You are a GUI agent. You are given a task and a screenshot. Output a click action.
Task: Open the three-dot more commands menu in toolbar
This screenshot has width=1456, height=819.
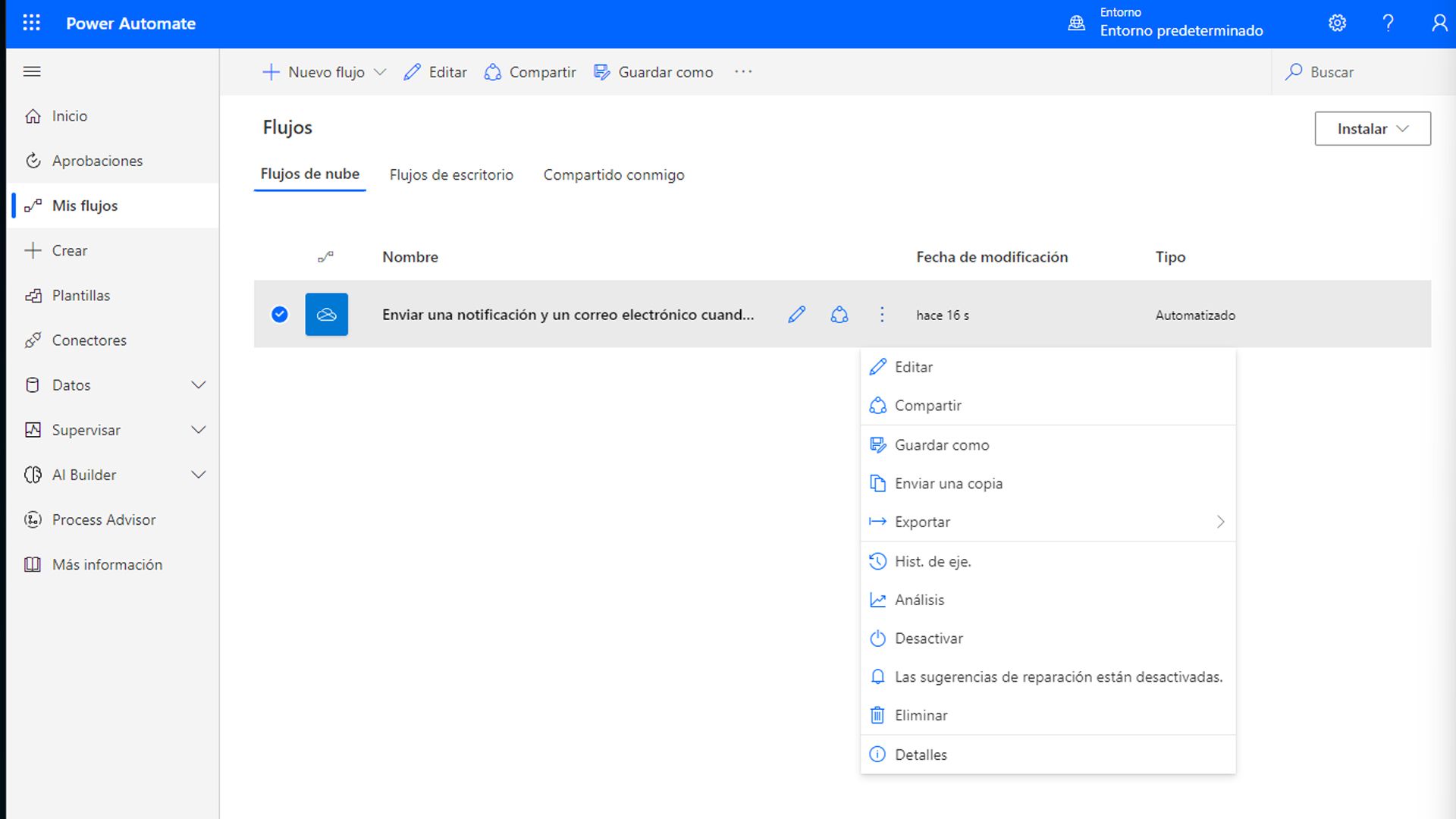click(742, 71)
